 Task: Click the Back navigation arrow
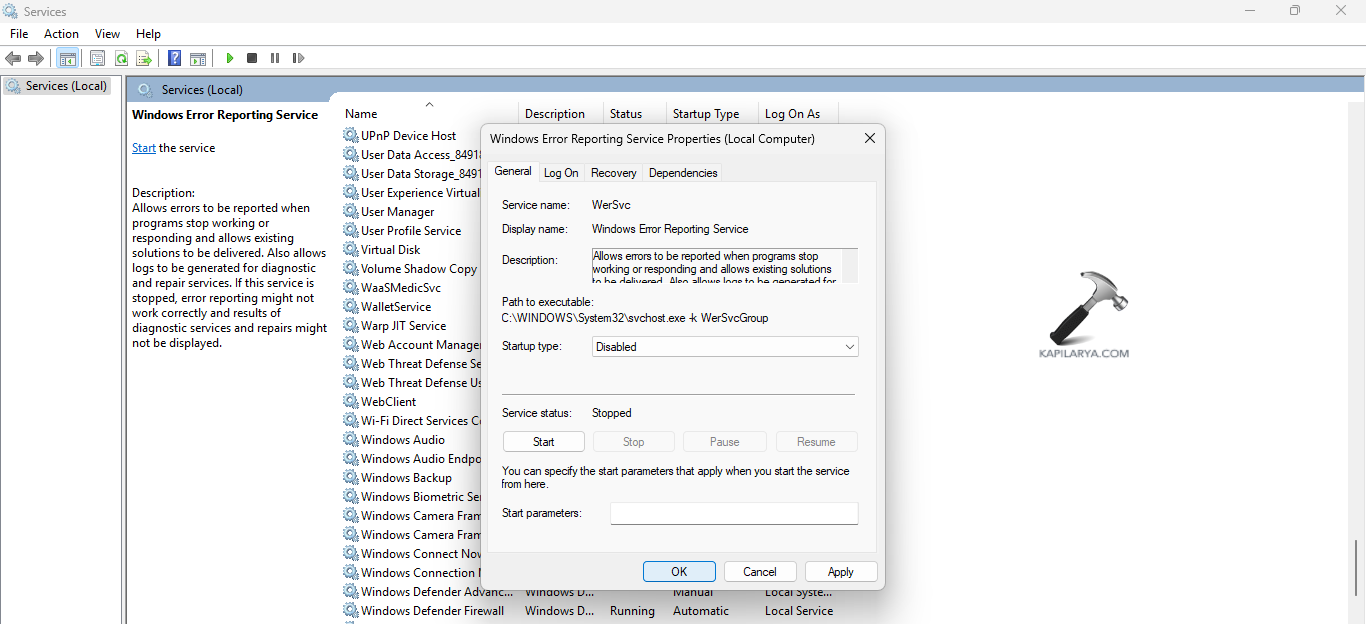click(x=13, y=58)
